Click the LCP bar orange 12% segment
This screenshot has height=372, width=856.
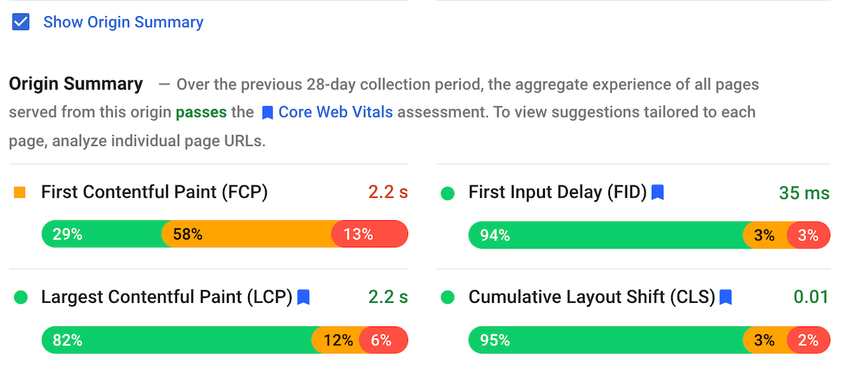pos(336,340)
